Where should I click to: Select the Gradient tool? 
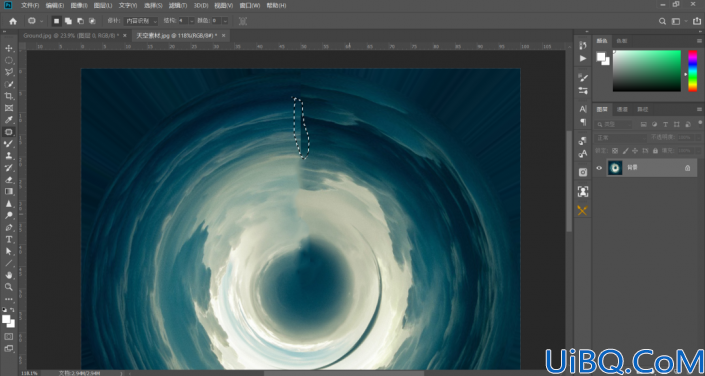[9, 191]
